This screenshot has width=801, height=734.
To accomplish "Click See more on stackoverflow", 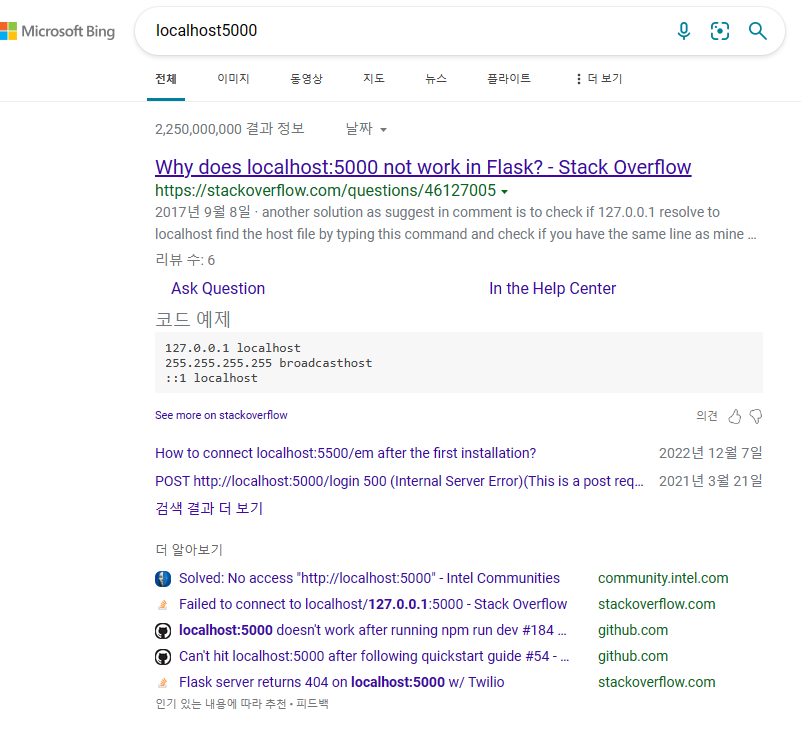I will coord(221,415).
